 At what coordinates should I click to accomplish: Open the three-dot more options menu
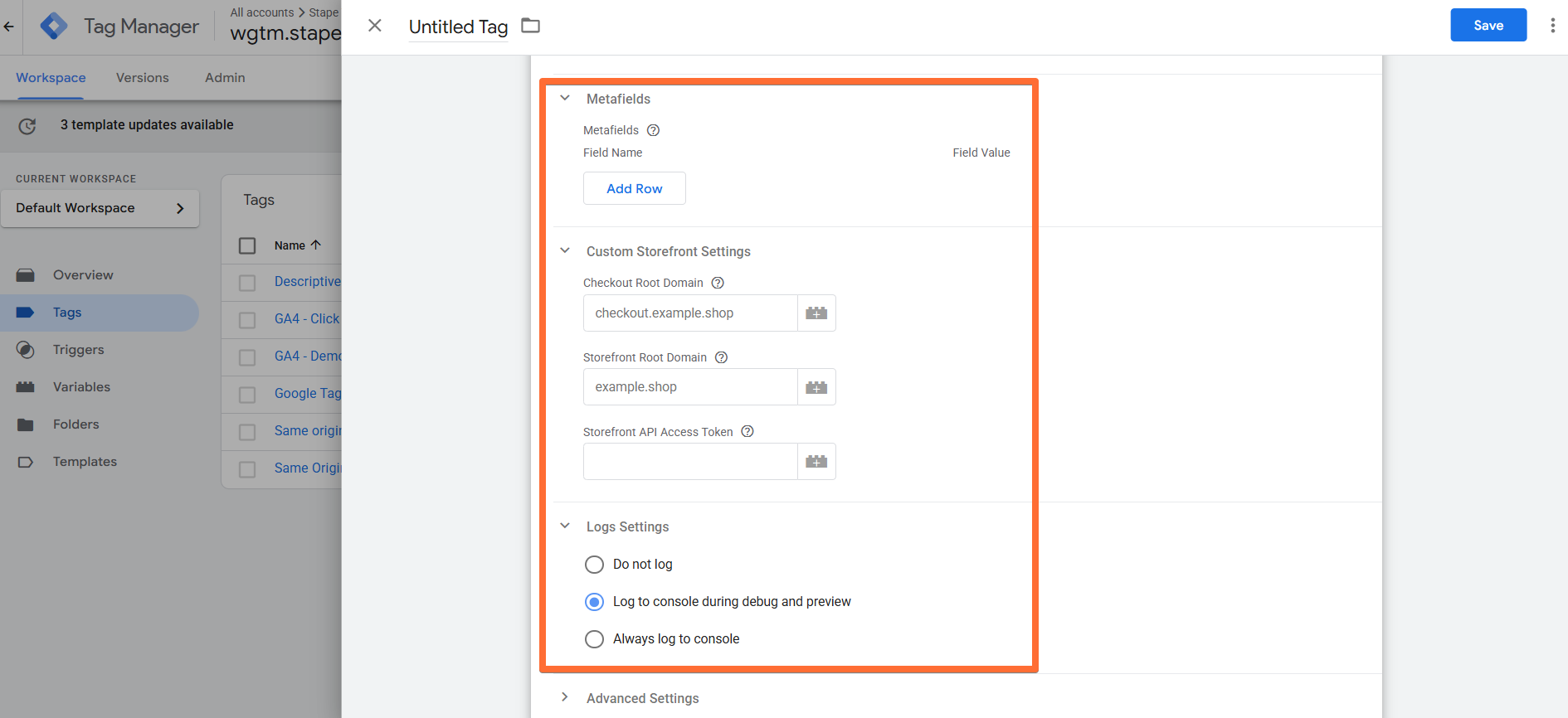[1552, 26]
